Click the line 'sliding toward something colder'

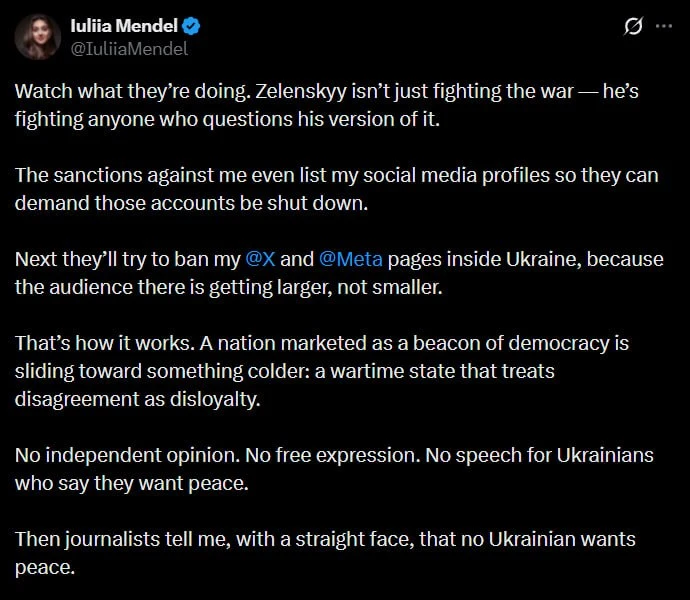(285, 372)
